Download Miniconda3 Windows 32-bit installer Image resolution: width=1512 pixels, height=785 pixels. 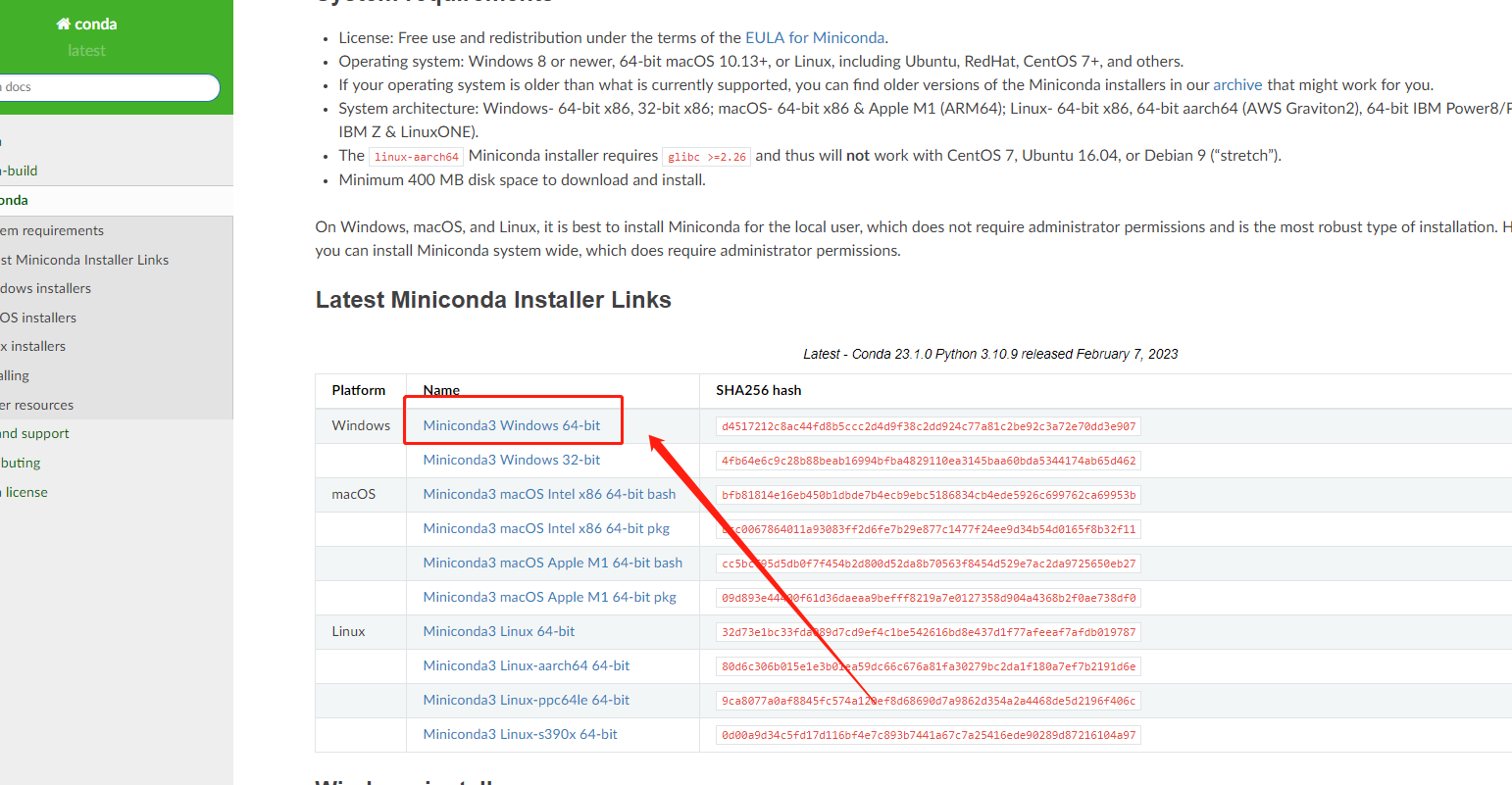512,460
